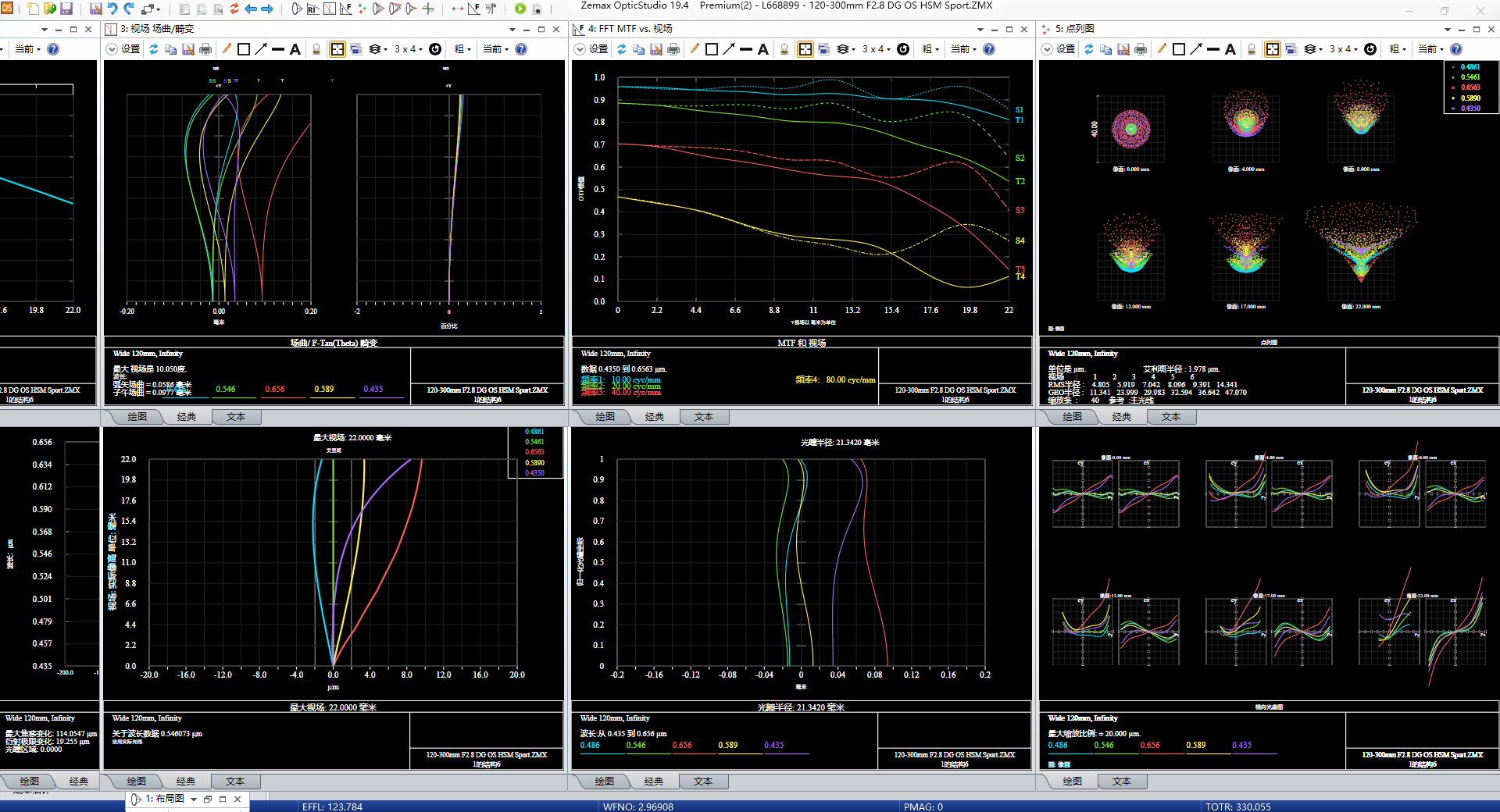Viewport: 1500px width, 812px height.
Task: Save FFT MTF window image with disk icon
Action: (x=656, y=49)
